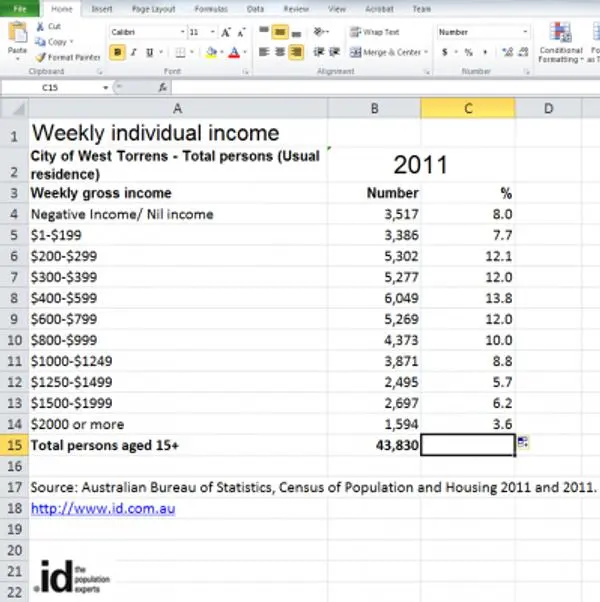Select column B header

click(374, 109)
